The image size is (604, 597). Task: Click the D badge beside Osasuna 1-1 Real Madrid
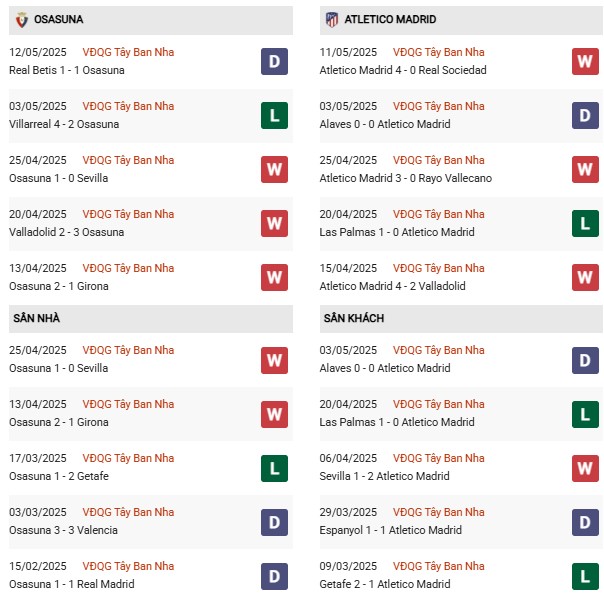tap(274, 576)
